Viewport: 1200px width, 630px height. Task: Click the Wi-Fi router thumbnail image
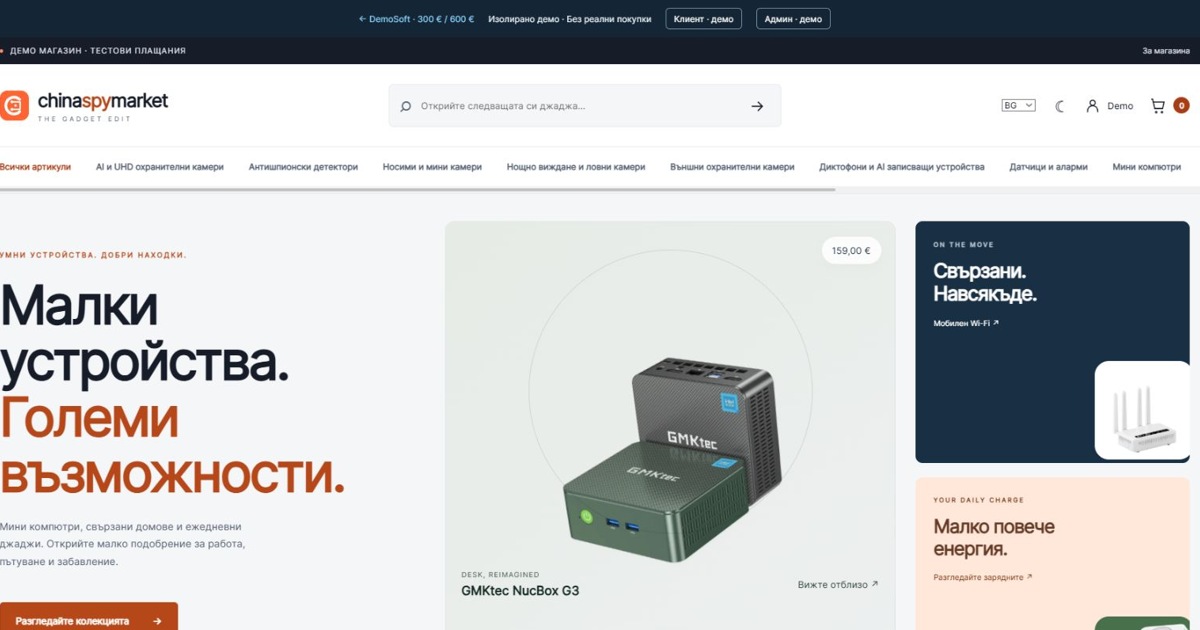[x=1142, y=410]
